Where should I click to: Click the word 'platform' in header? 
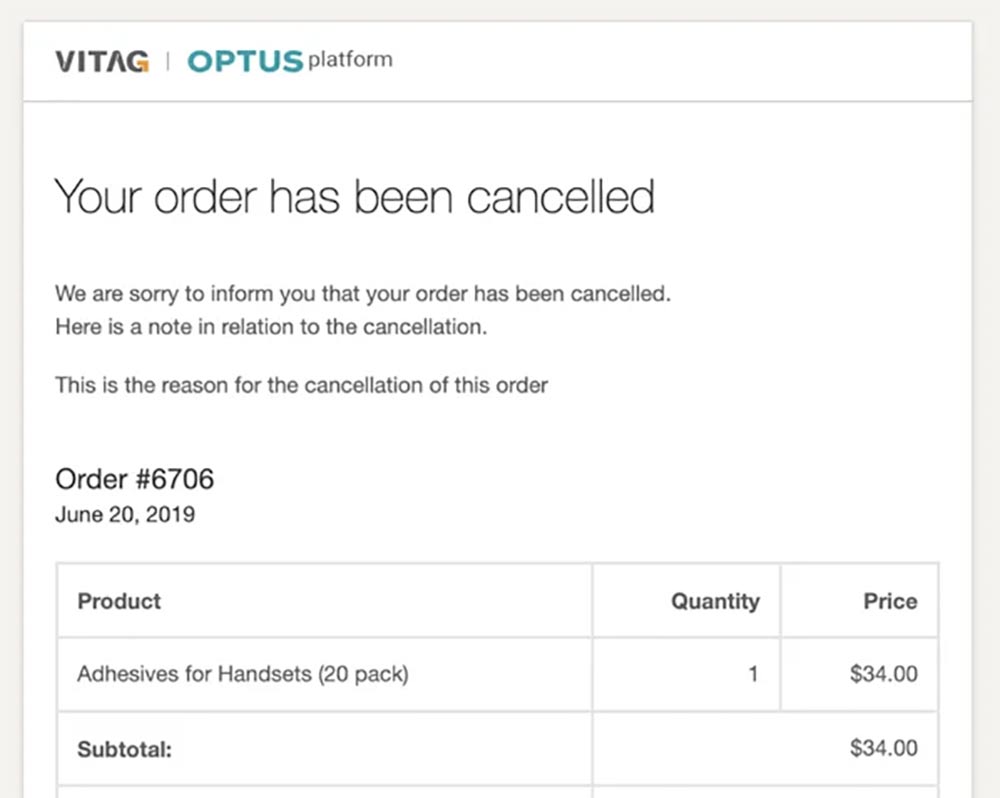click(x=350, y=60)
